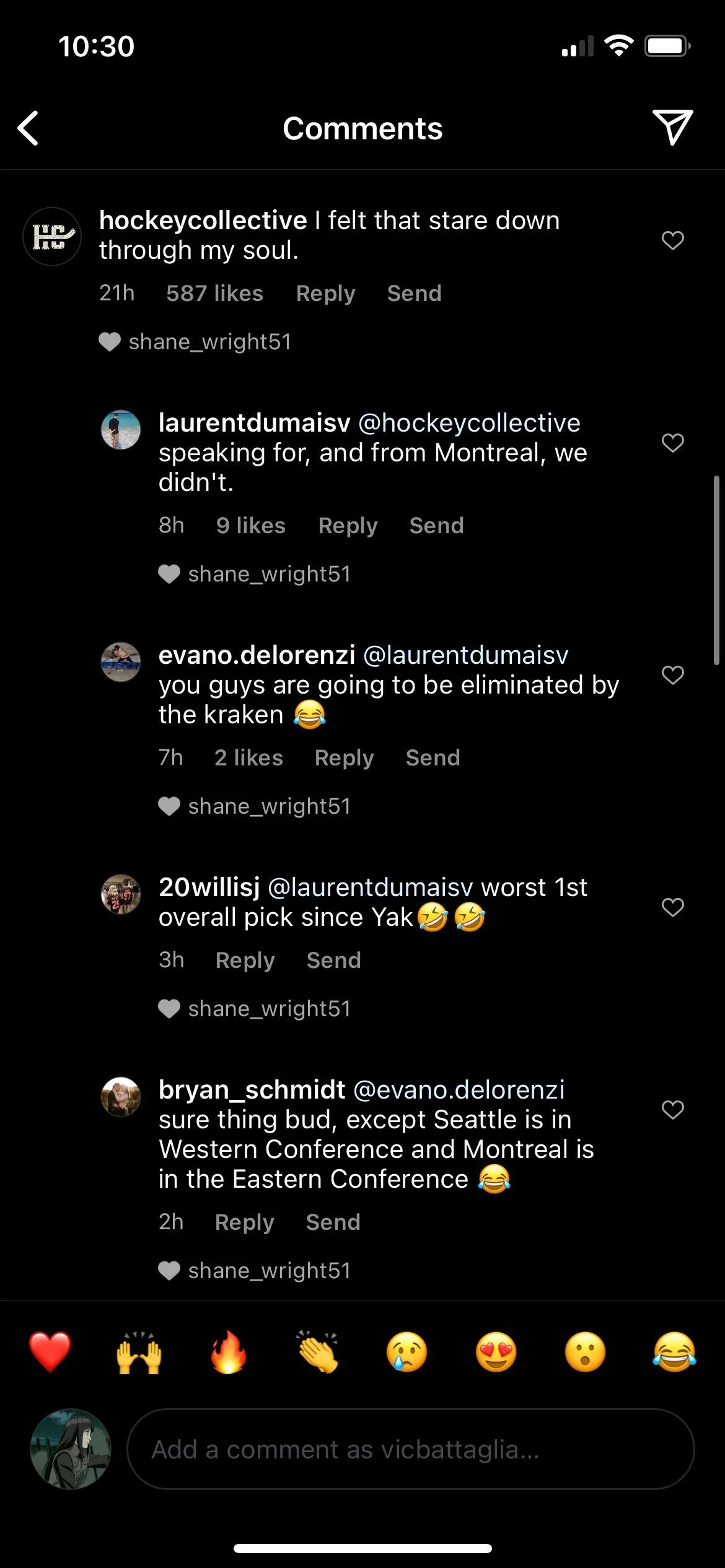Open the @hockeycollective mention link
Screen dimensions: 725x1568
[x=469, y=423]
